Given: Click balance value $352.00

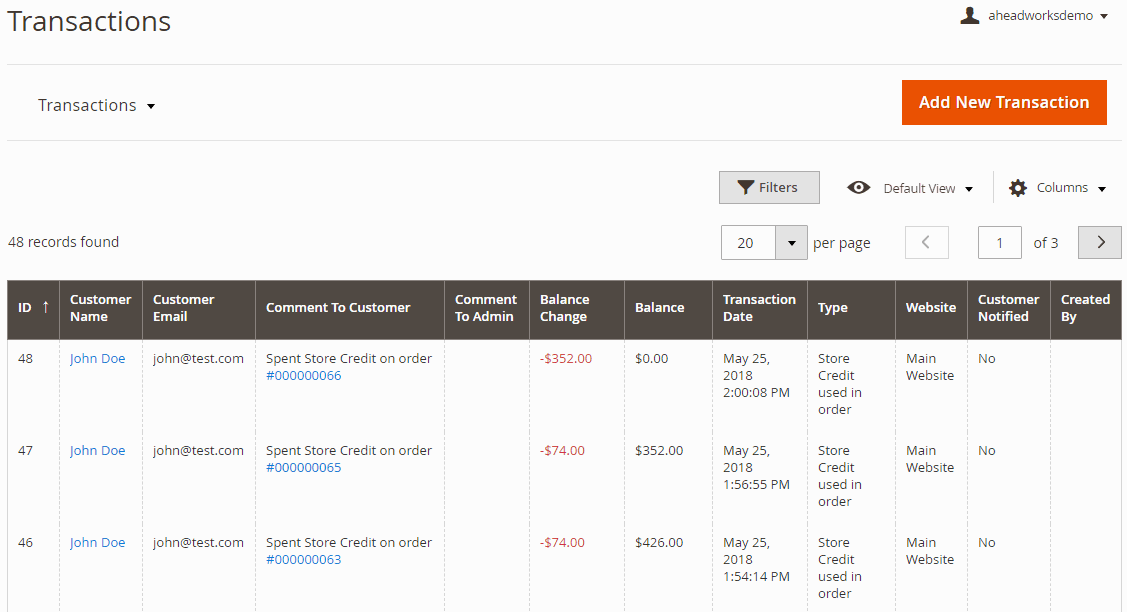Looking at the screenshot, I should tap(659, 450).
